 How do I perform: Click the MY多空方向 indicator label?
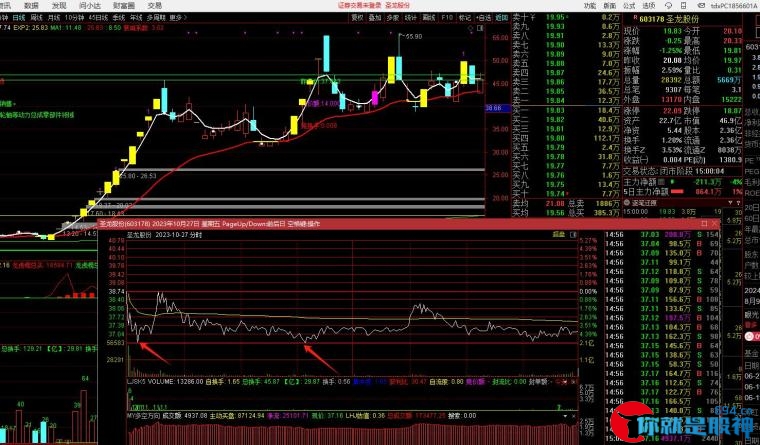coord(143,416)
